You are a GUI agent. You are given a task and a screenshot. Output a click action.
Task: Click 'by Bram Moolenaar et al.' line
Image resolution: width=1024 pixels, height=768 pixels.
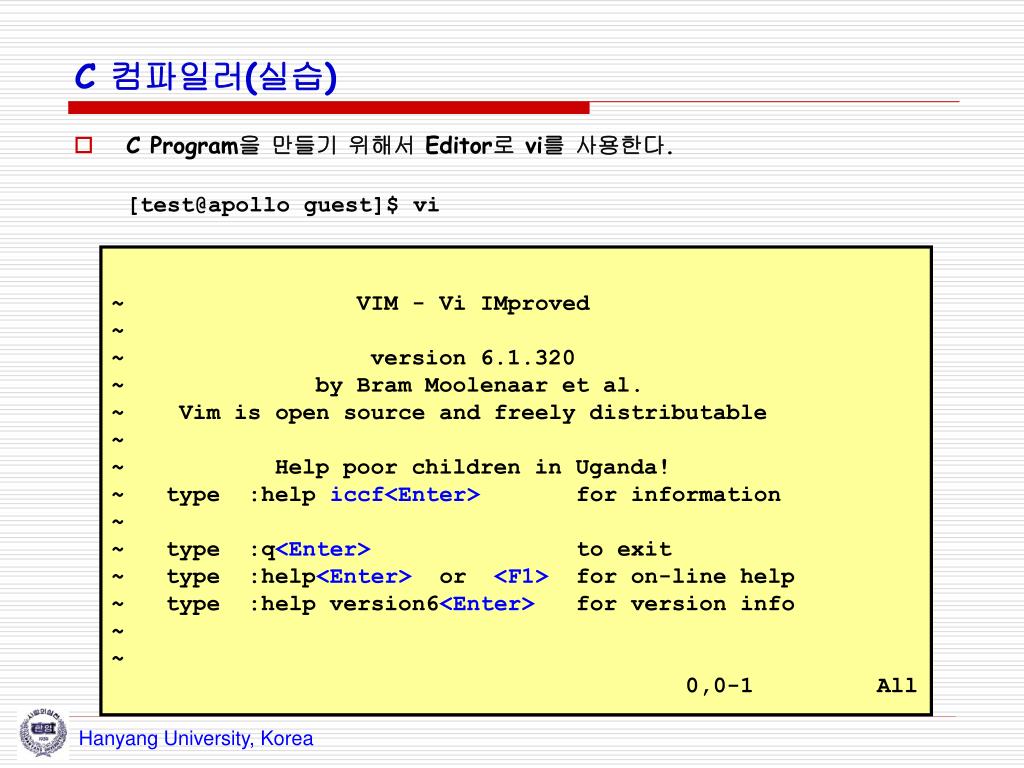point(478,385)
